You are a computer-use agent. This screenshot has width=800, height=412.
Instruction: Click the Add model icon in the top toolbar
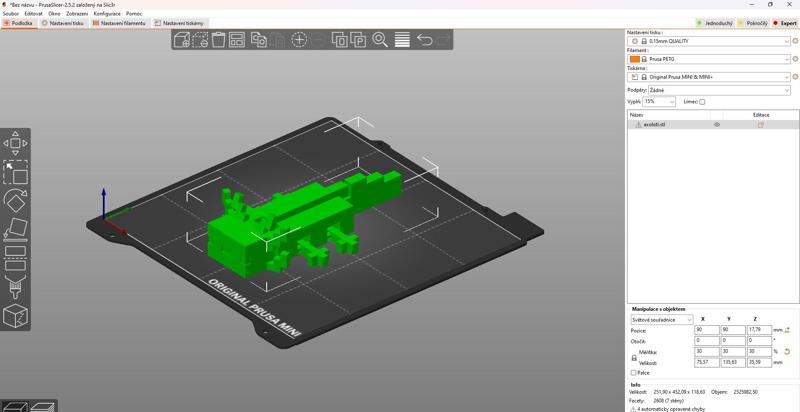point(182,40)
